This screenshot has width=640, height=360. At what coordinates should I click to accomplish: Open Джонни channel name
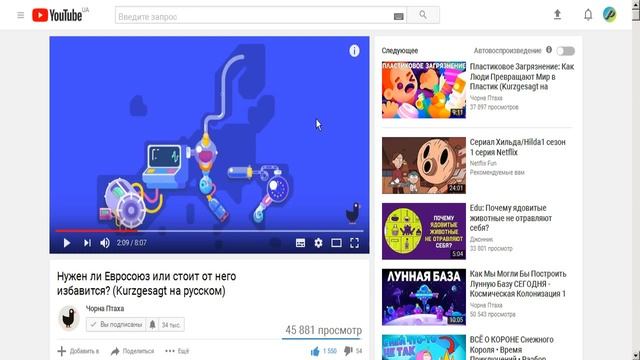click(481, 239)
